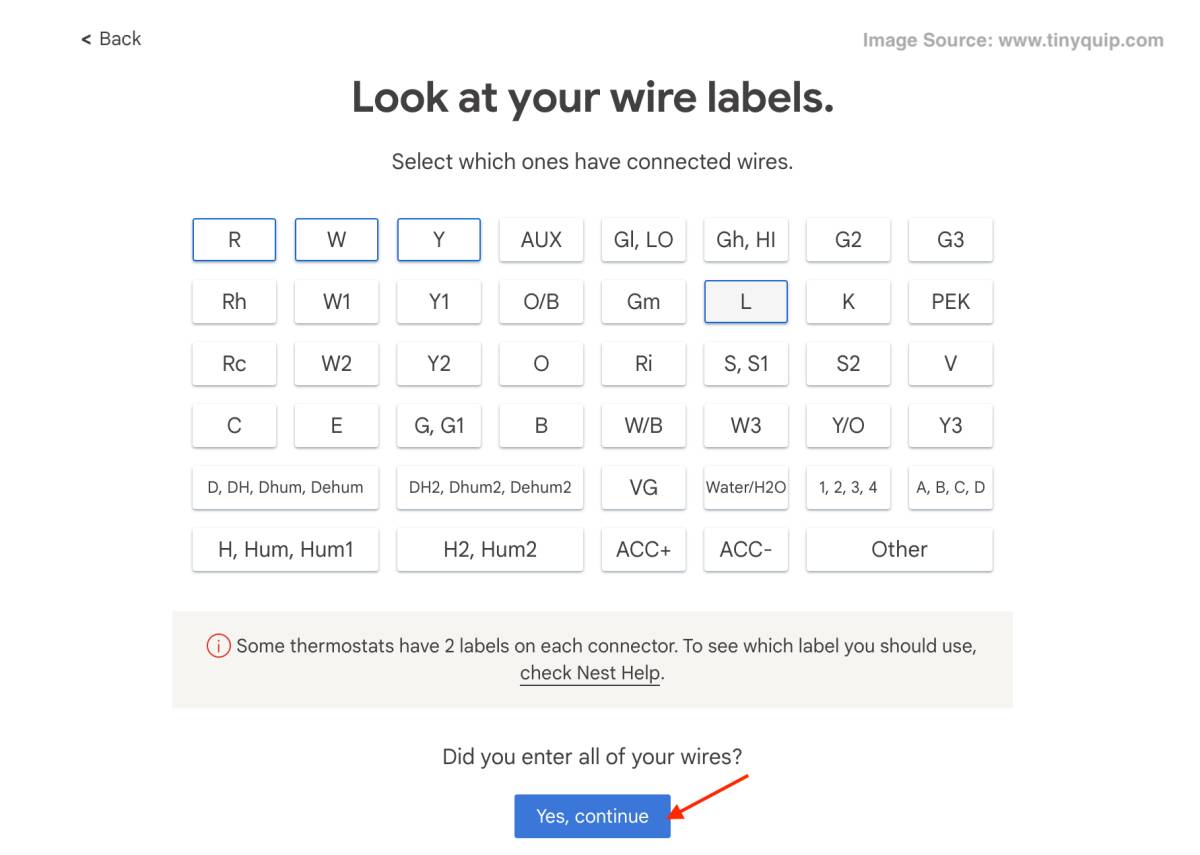The height and width of the screenshot is (855, 1200).
Task: Select the Water/H2O wire label
Action: pyautogui.click(x=745, y=487)
